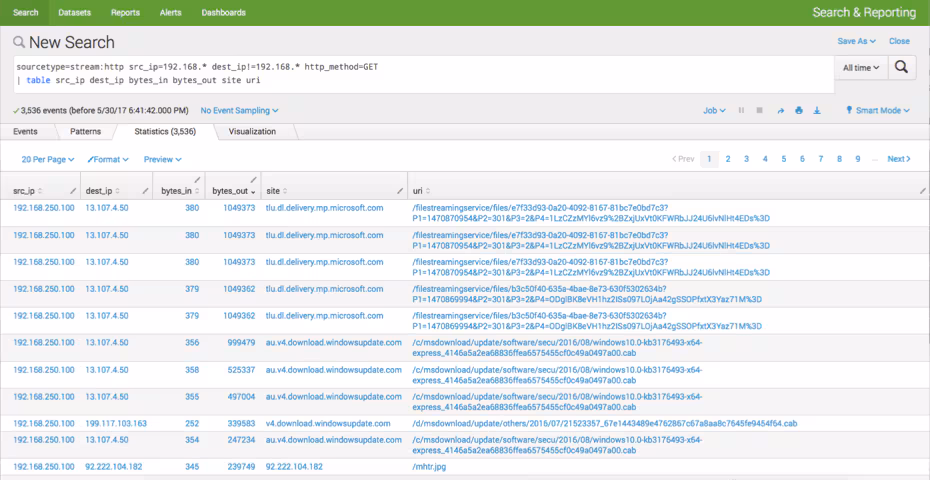Sort the table by bytes_in column
This screenshot has height=480, width=930.
pos(176,190)
